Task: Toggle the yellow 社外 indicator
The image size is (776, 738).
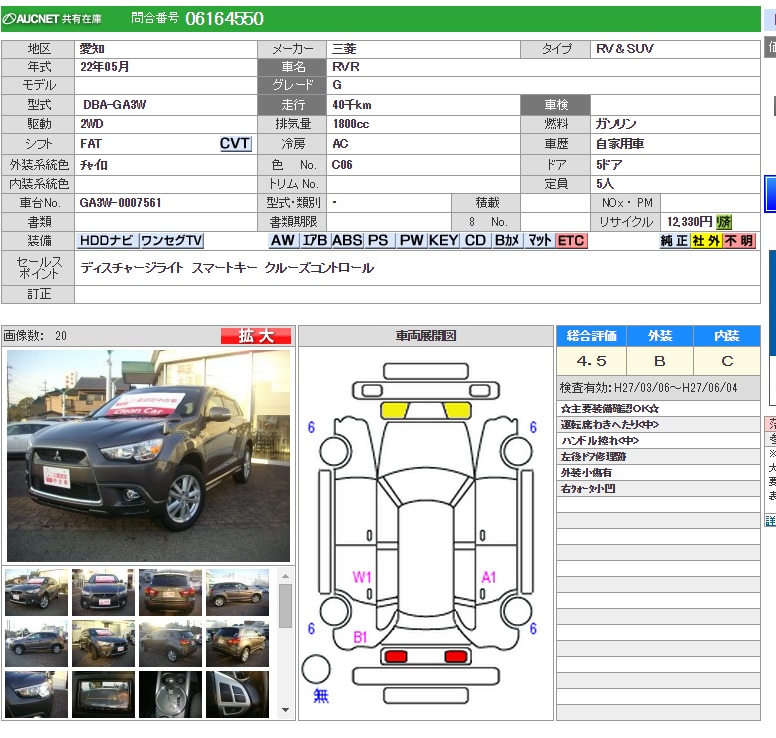Action: click(706, 241)
